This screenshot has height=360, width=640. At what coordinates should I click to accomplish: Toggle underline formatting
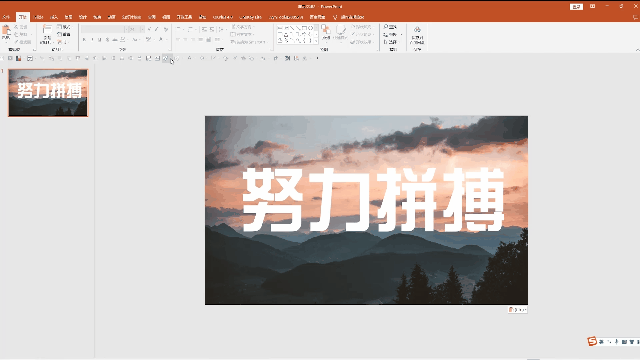(100, 40)
